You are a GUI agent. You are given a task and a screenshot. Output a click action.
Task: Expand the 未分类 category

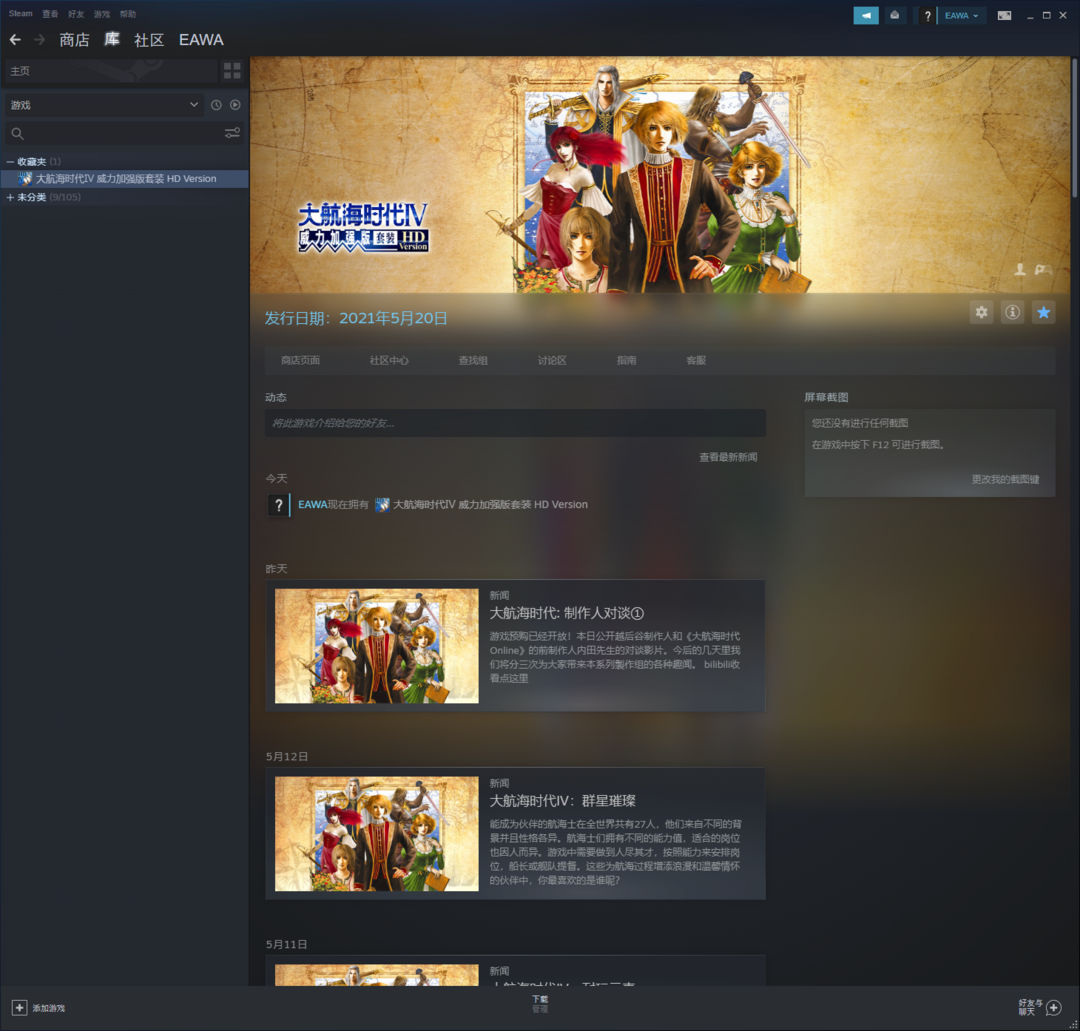[10, 198]
